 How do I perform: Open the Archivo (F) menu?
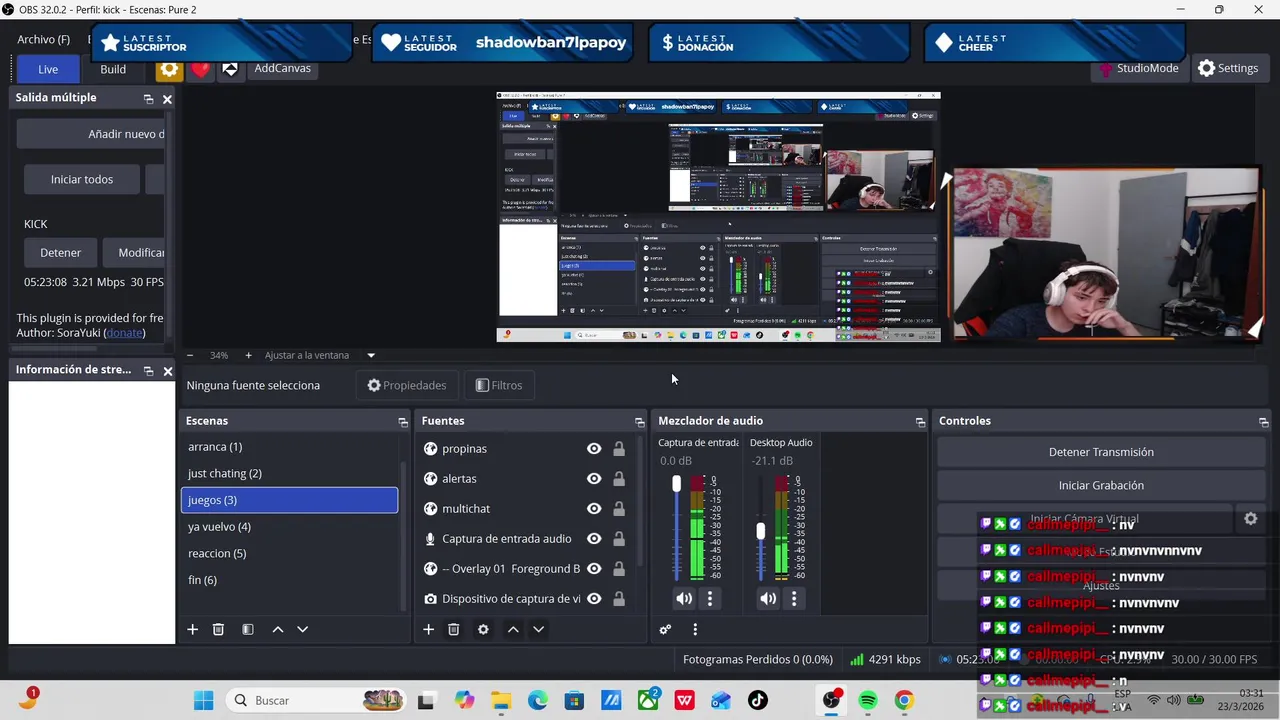point(44,39)
